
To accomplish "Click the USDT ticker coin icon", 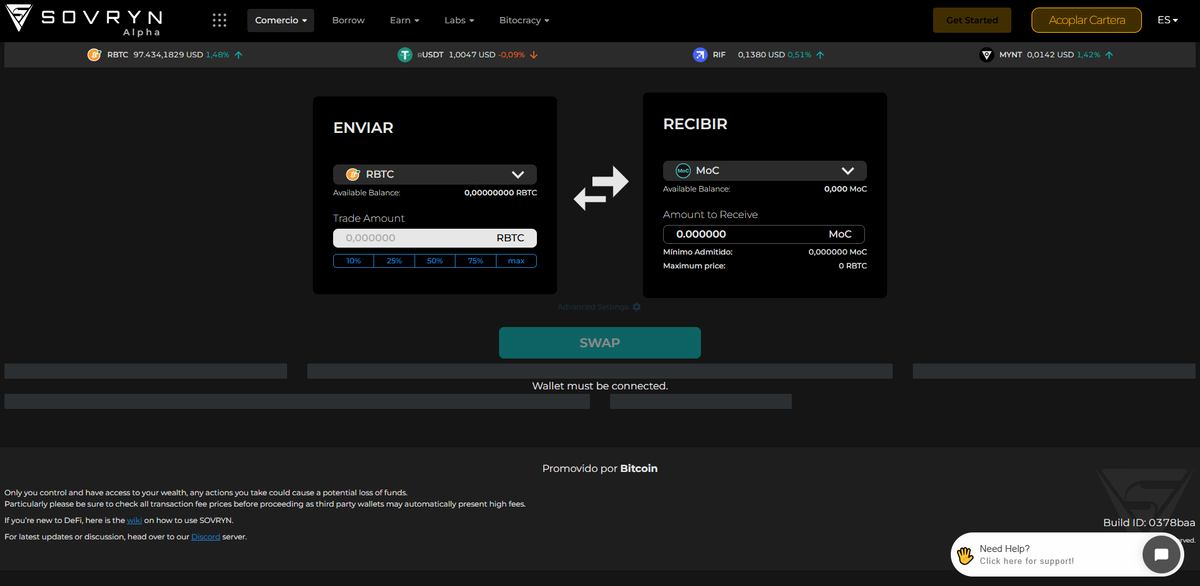I will [405, 55].
